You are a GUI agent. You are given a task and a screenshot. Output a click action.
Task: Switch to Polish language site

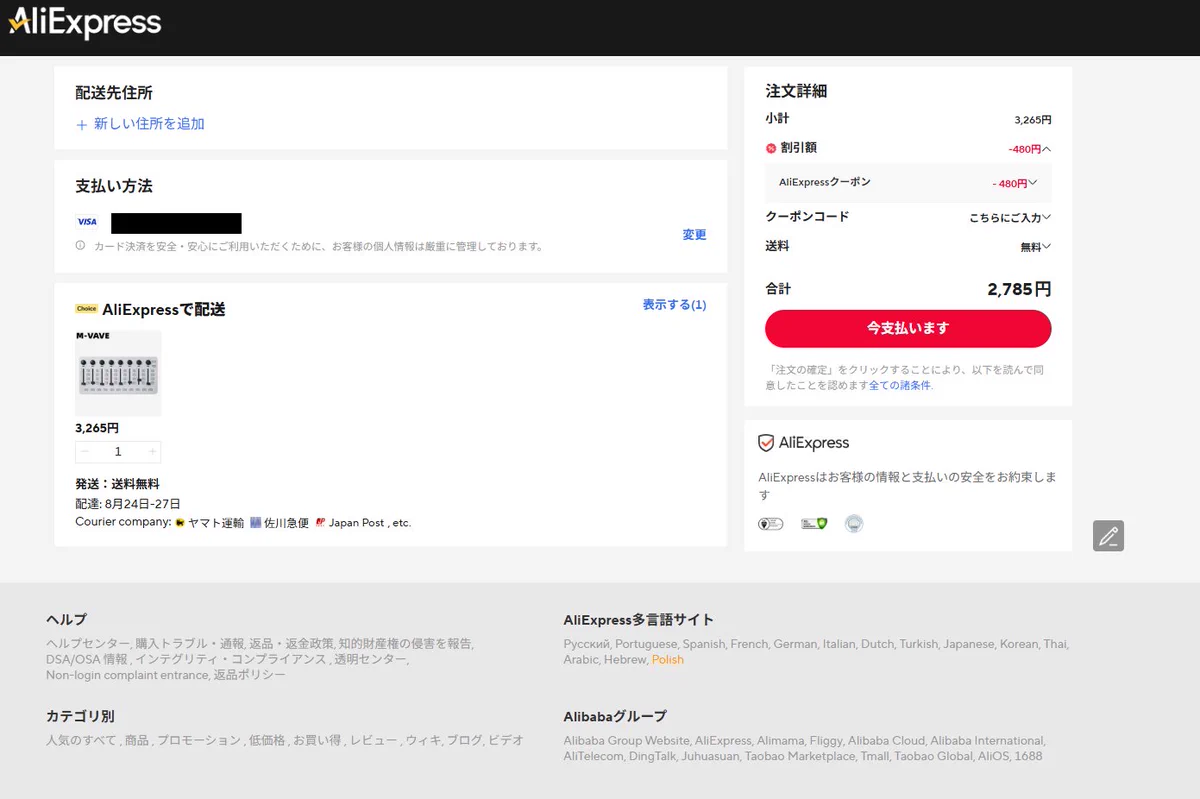click(x=668, y=660)
